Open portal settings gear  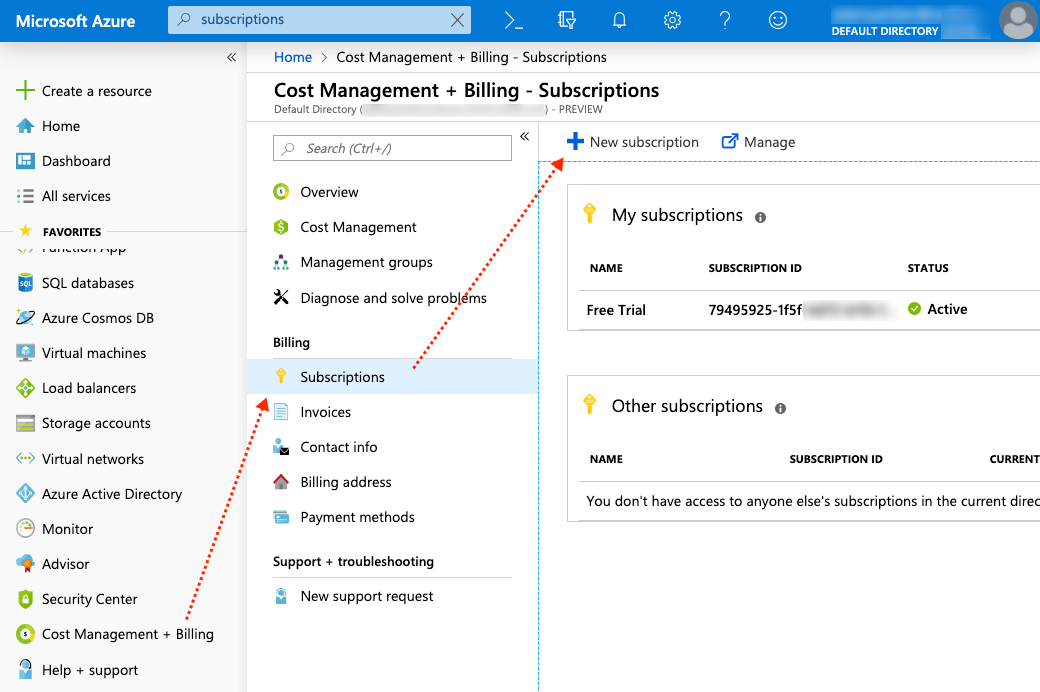[673, 21]
